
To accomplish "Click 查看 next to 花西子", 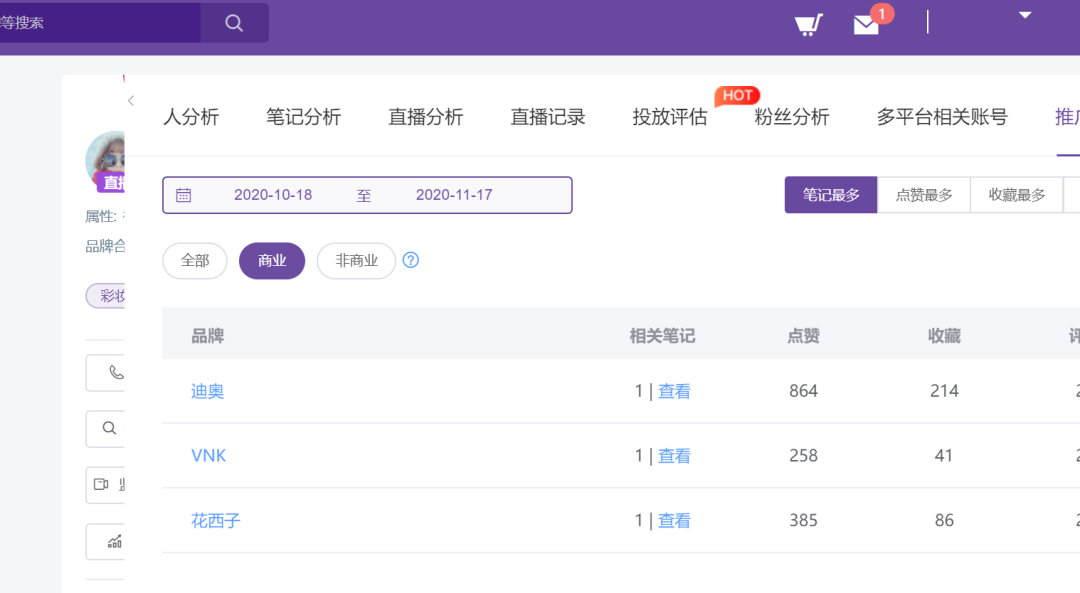I will point(676,520).
